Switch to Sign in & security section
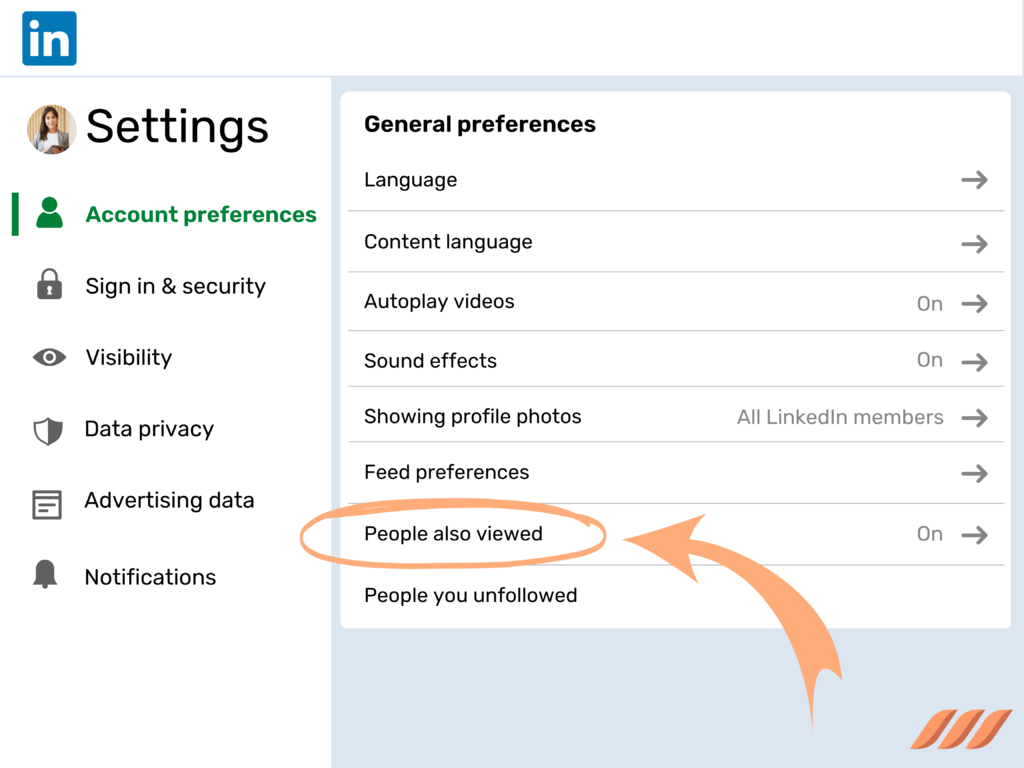This screenshot has height=768, width=1024. 175,286
